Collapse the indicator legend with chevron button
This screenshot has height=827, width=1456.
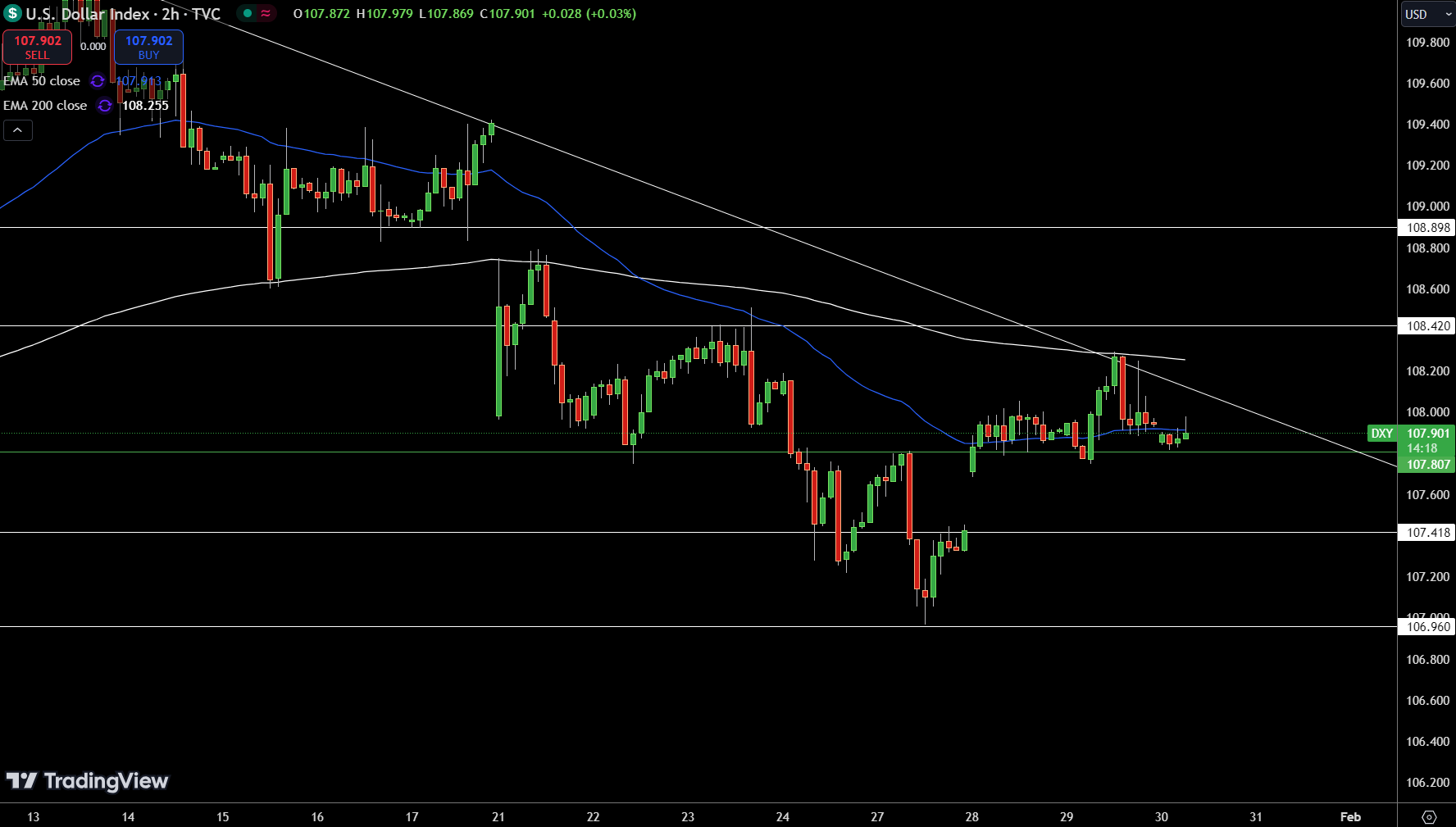coord(18,130)
